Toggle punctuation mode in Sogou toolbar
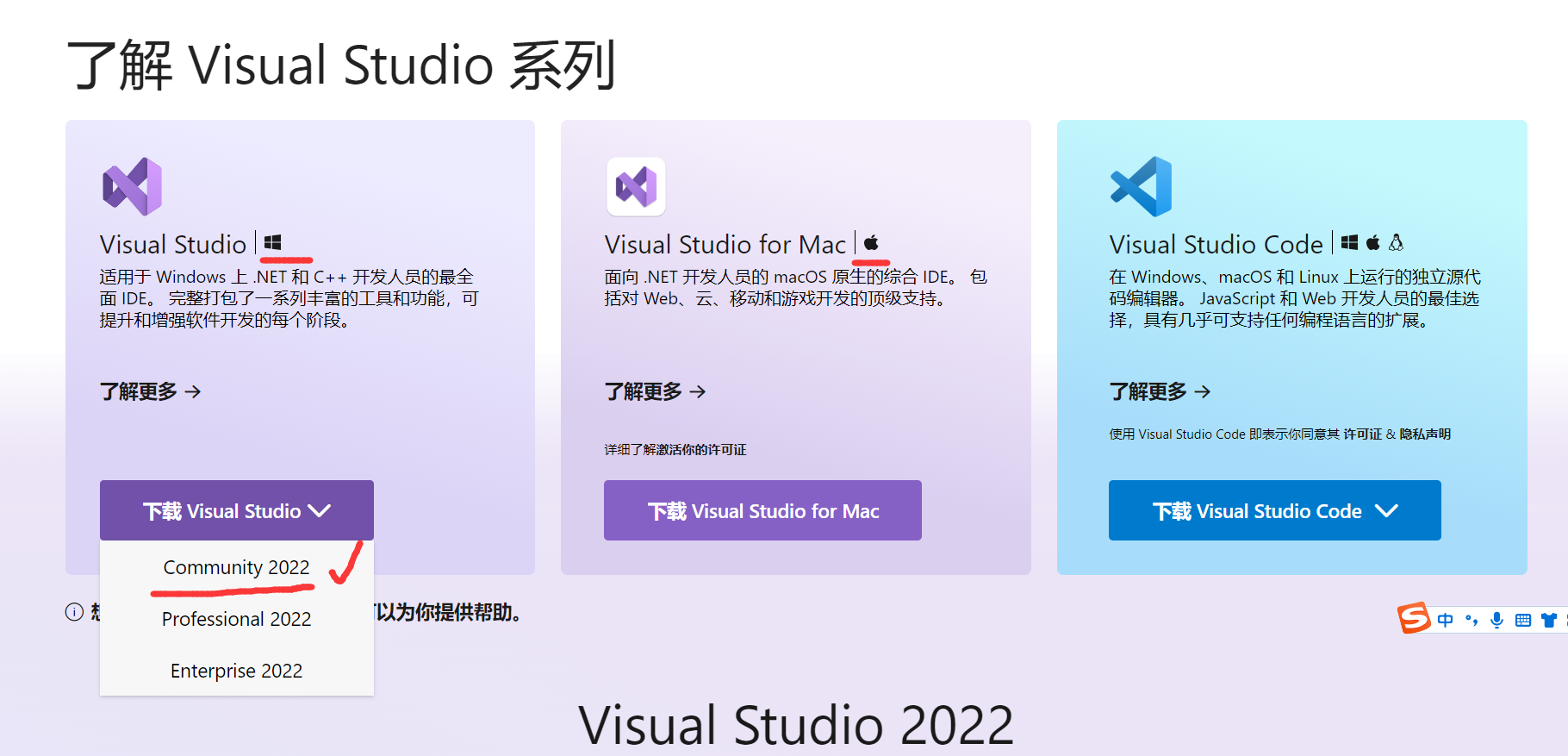Viewport: 1568px width, 756px height. [1472, 620]
